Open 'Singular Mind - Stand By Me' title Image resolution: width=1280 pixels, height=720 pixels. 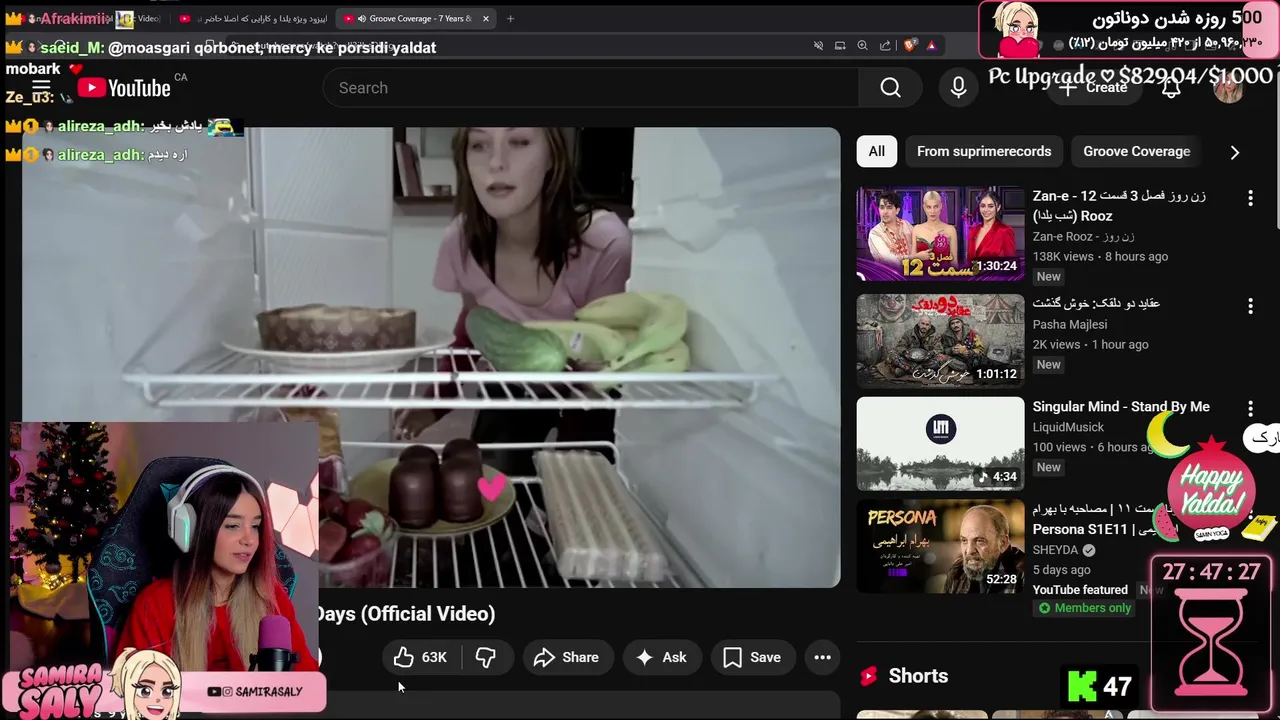1121,407
